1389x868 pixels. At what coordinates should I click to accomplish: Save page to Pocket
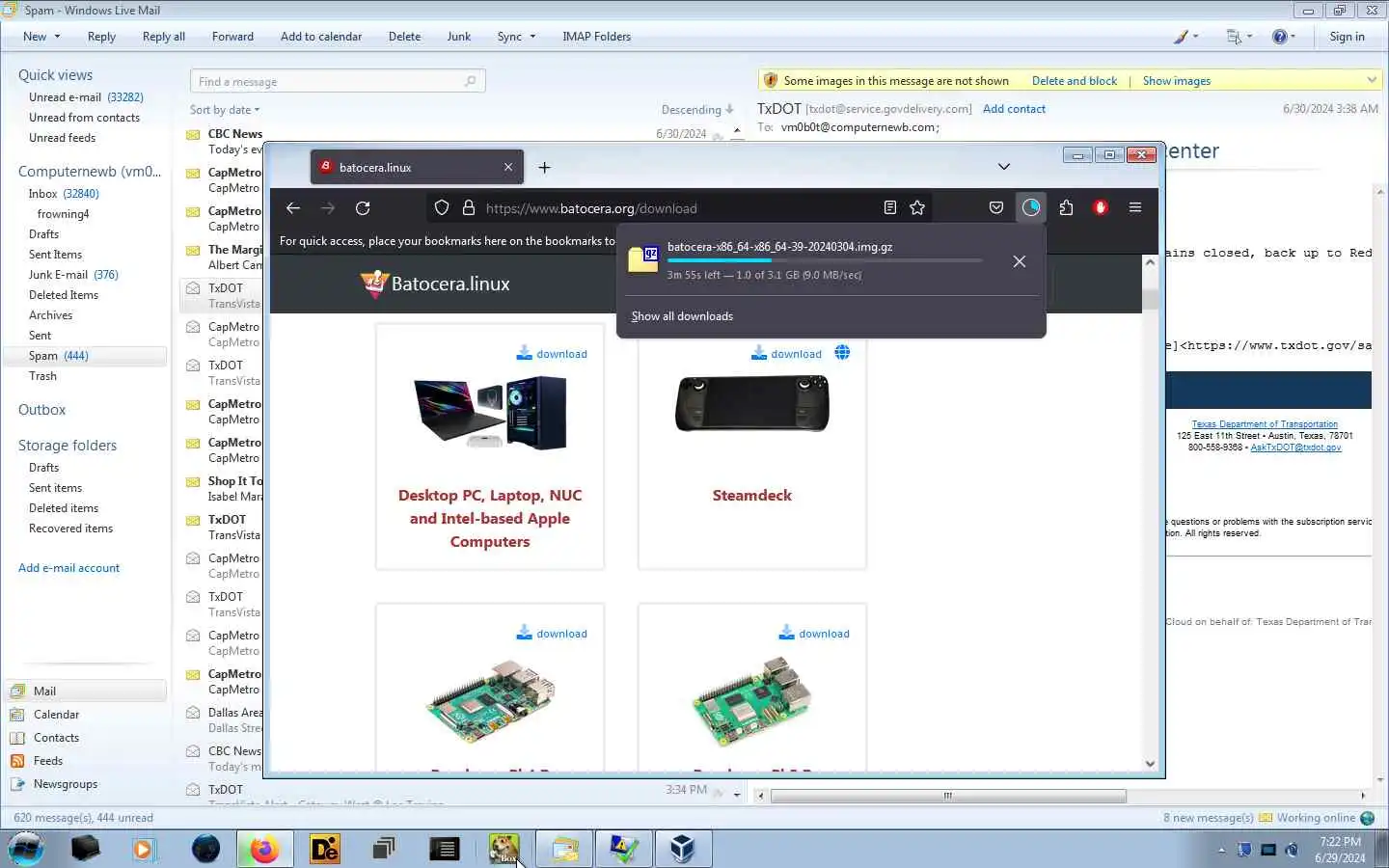point(996,207)
